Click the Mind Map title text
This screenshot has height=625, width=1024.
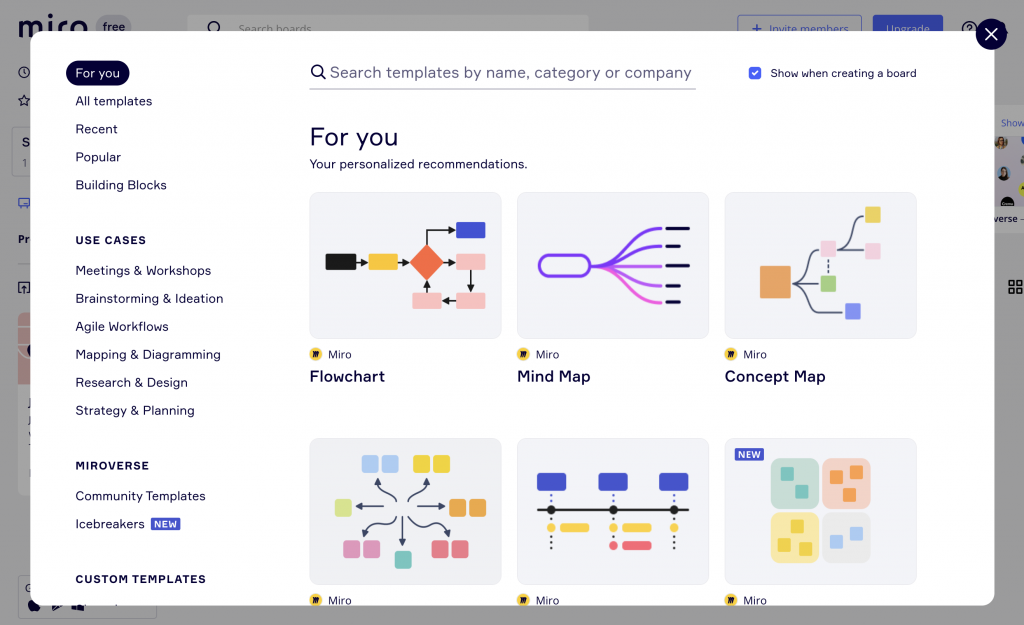pyautogui.click(x=554, y=377)
